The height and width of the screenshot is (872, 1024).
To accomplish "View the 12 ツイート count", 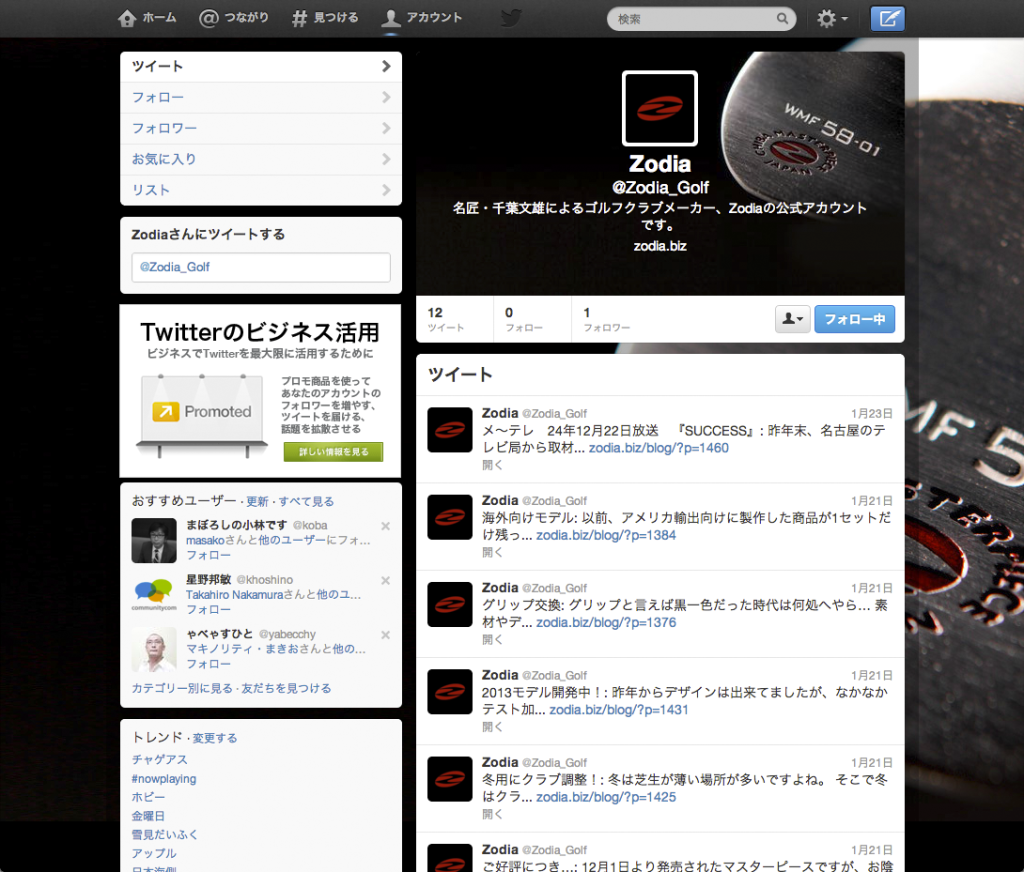I will [x=446, y=319].
